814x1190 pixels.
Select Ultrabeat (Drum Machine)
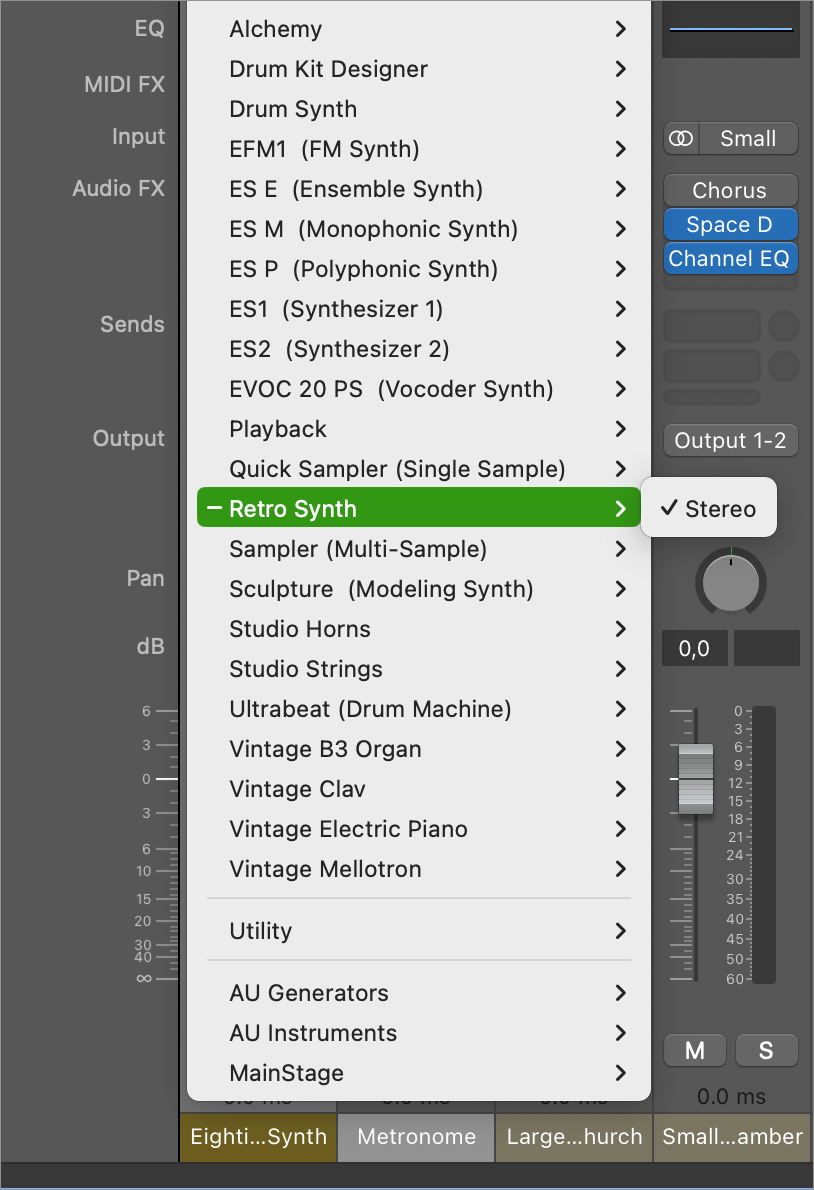419,709
